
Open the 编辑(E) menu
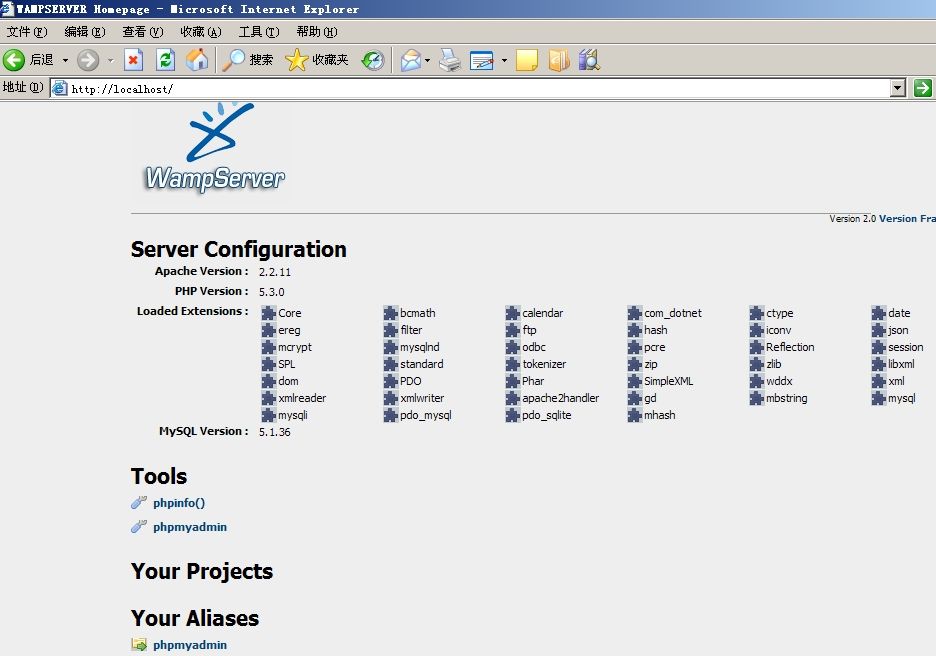85,32
